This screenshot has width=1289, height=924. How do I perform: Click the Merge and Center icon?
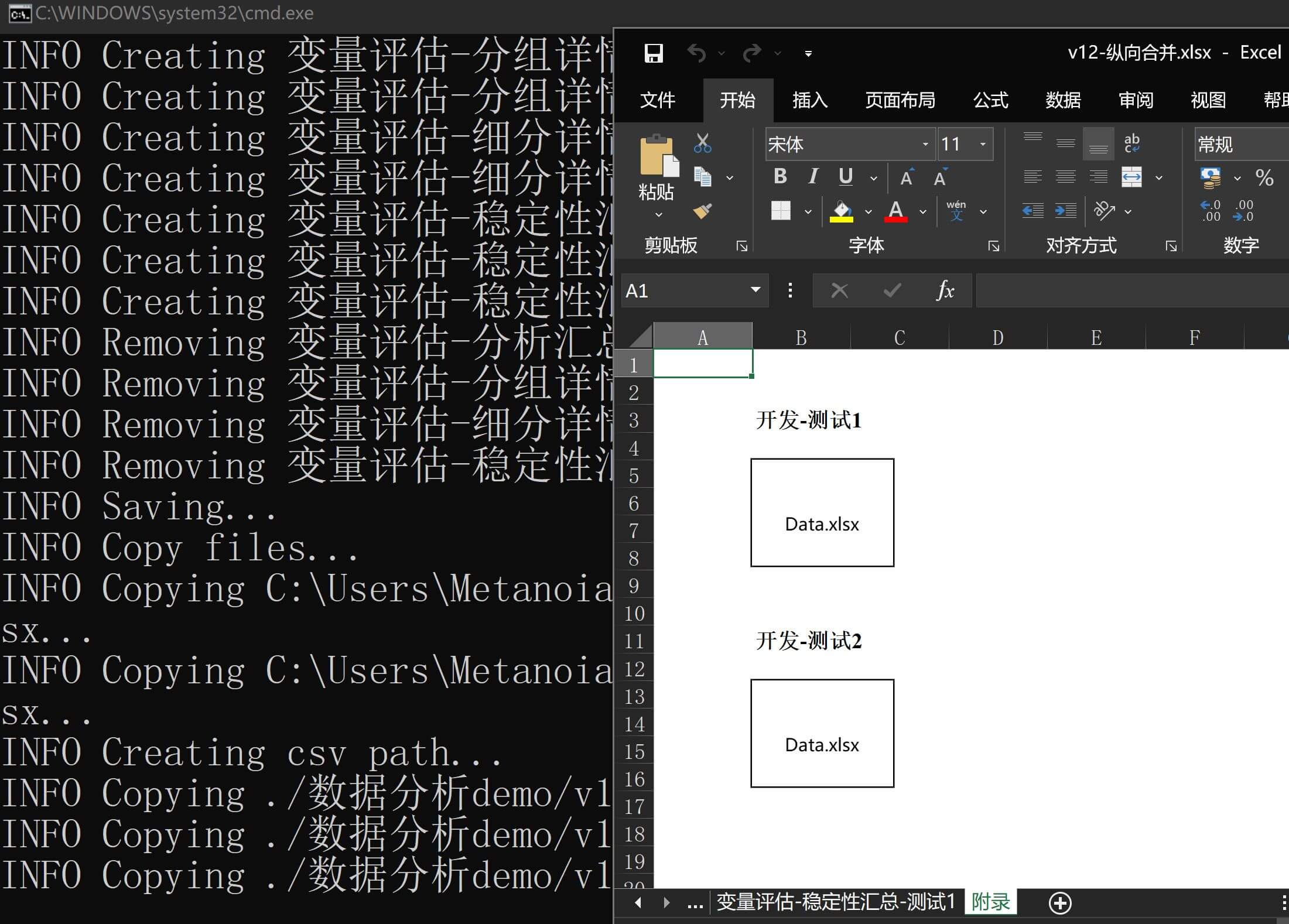(x=1132, y=177)
